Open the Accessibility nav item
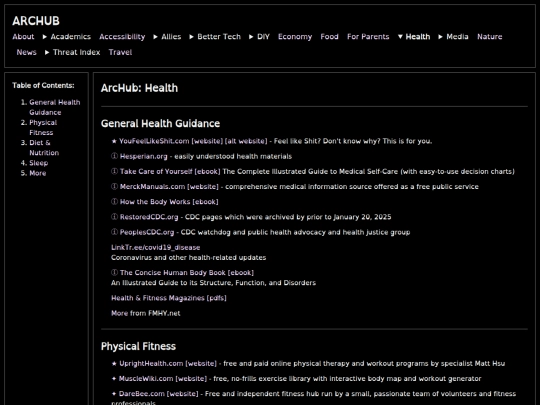Screen dimensions: 540x405 click(122, 37)
